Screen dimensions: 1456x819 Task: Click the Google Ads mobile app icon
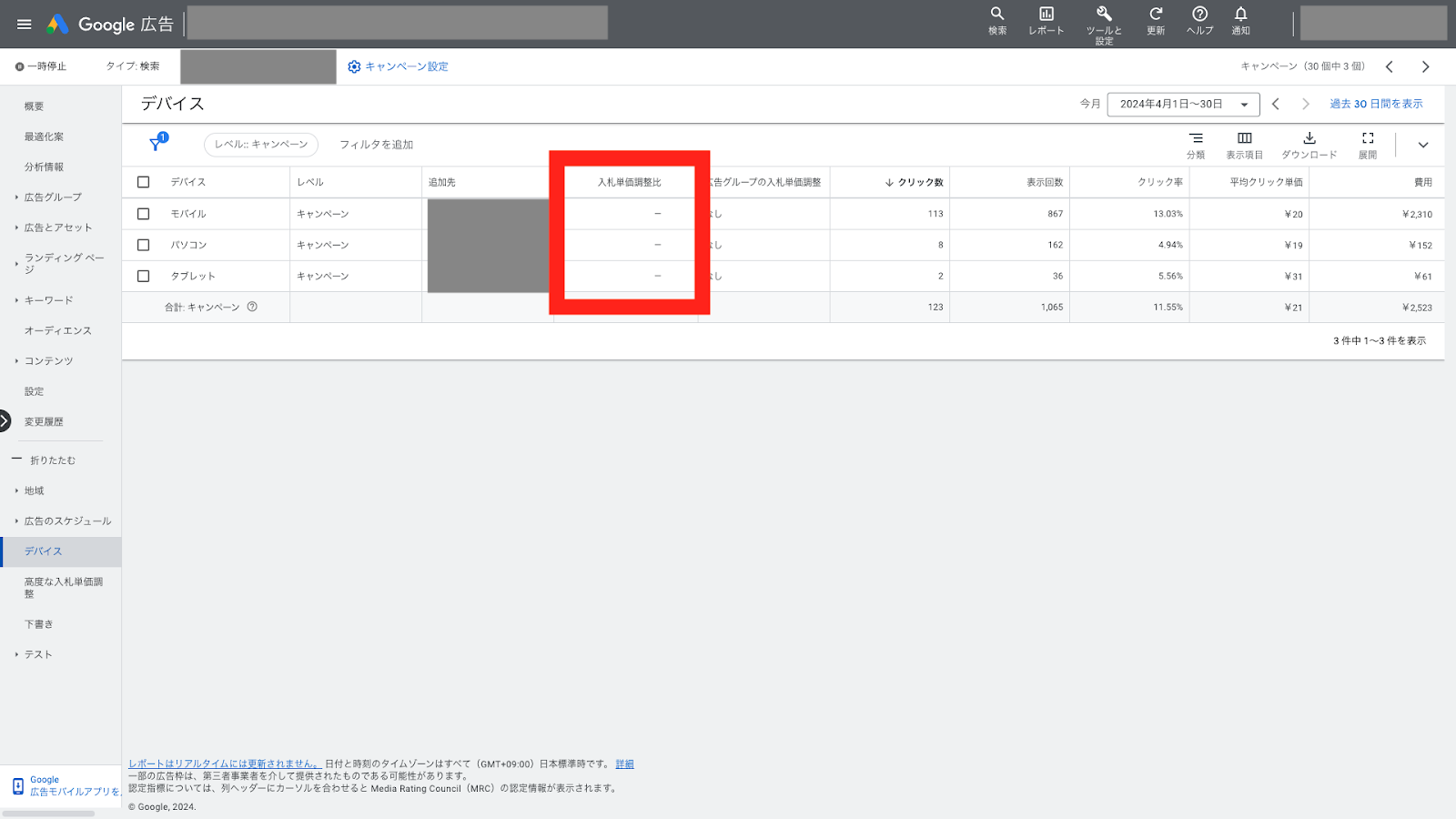click(x=18, y=786)
